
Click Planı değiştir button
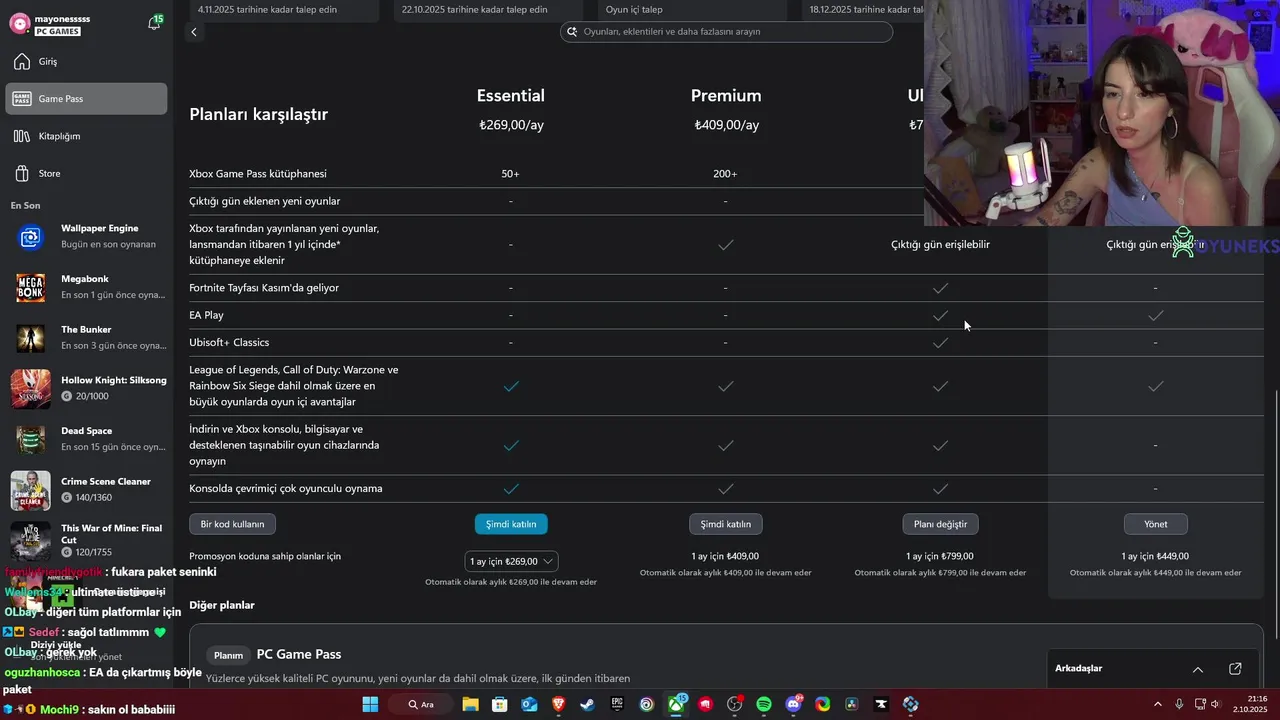point(940,524)
